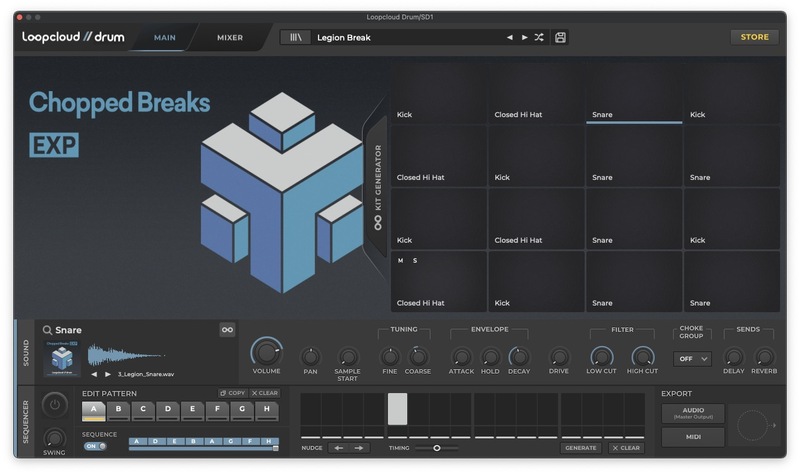Viewport: 800px width, 474px height.
Task: Open the Choke Group dropdown
Action: pyautogui.click(x=692, y=358)
